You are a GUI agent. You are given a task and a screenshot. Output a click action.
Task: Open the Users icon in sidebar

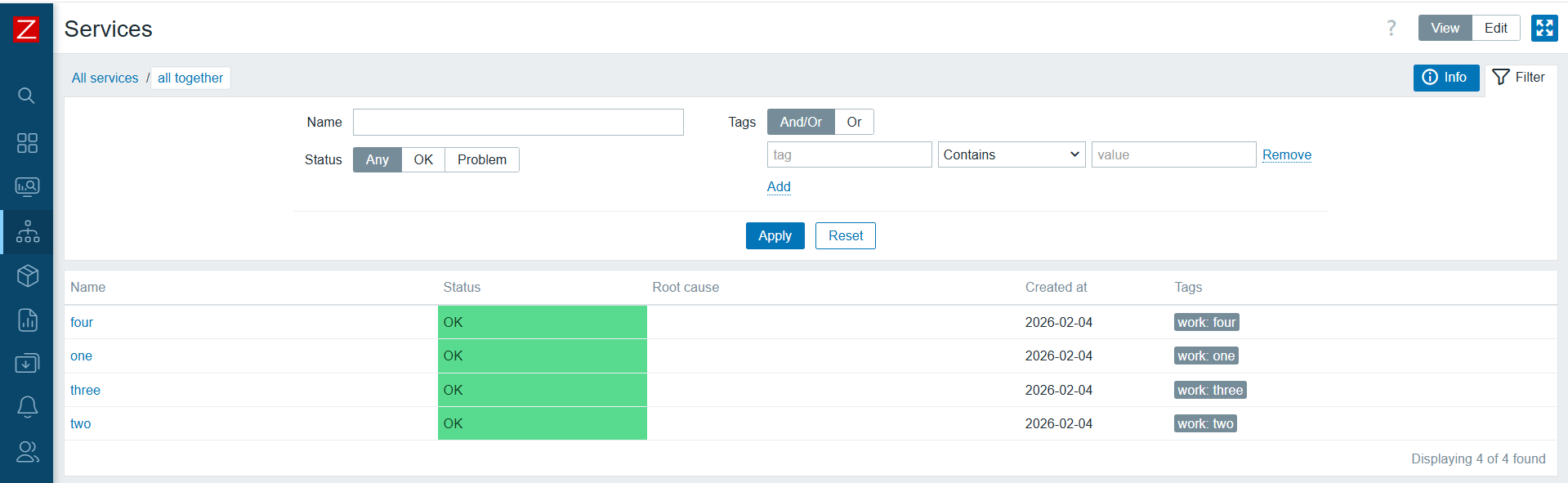(x=27, y=451)
